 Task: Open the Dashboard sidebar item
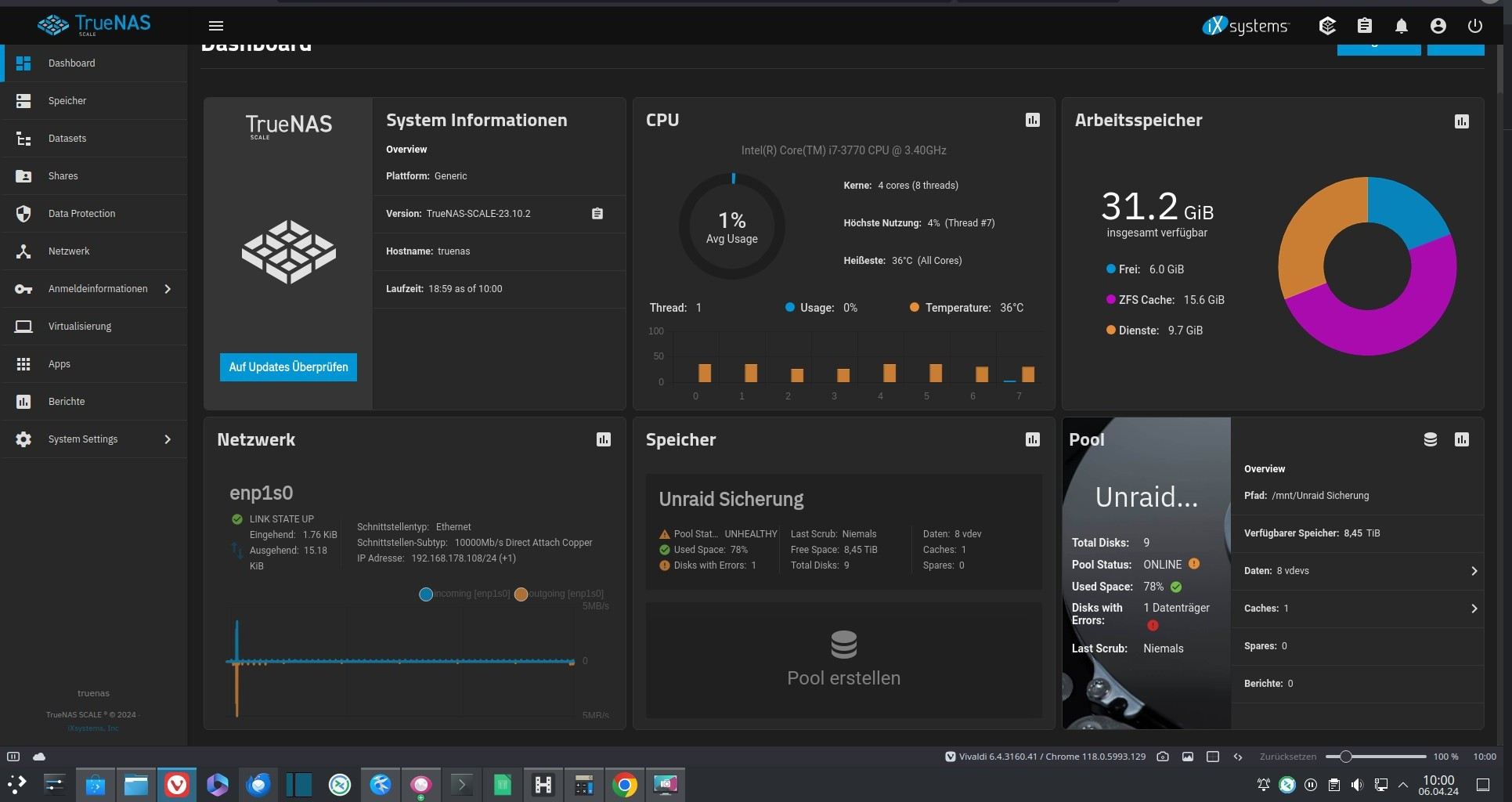pyautogui.click(x=94, y=63)
